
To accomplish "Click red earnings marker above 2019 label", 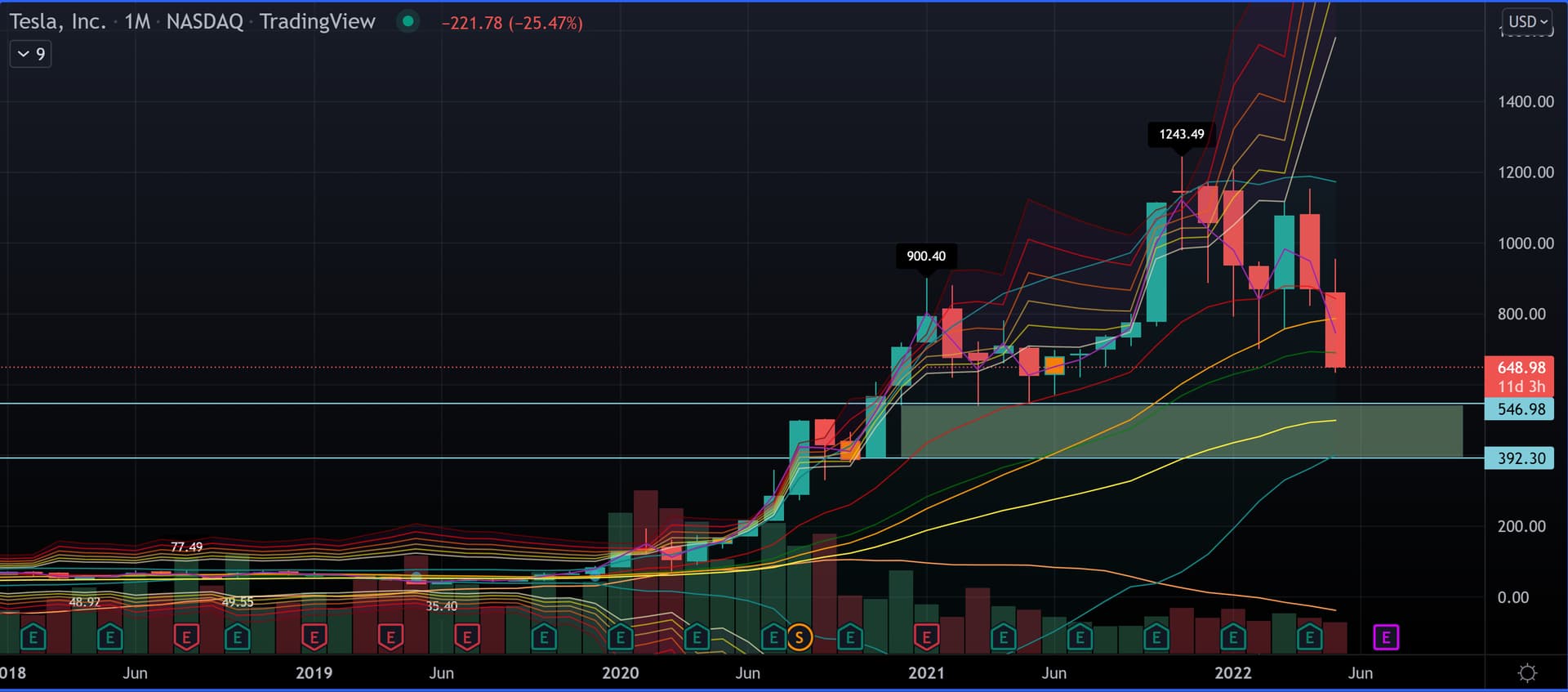I will coord(314,636).
